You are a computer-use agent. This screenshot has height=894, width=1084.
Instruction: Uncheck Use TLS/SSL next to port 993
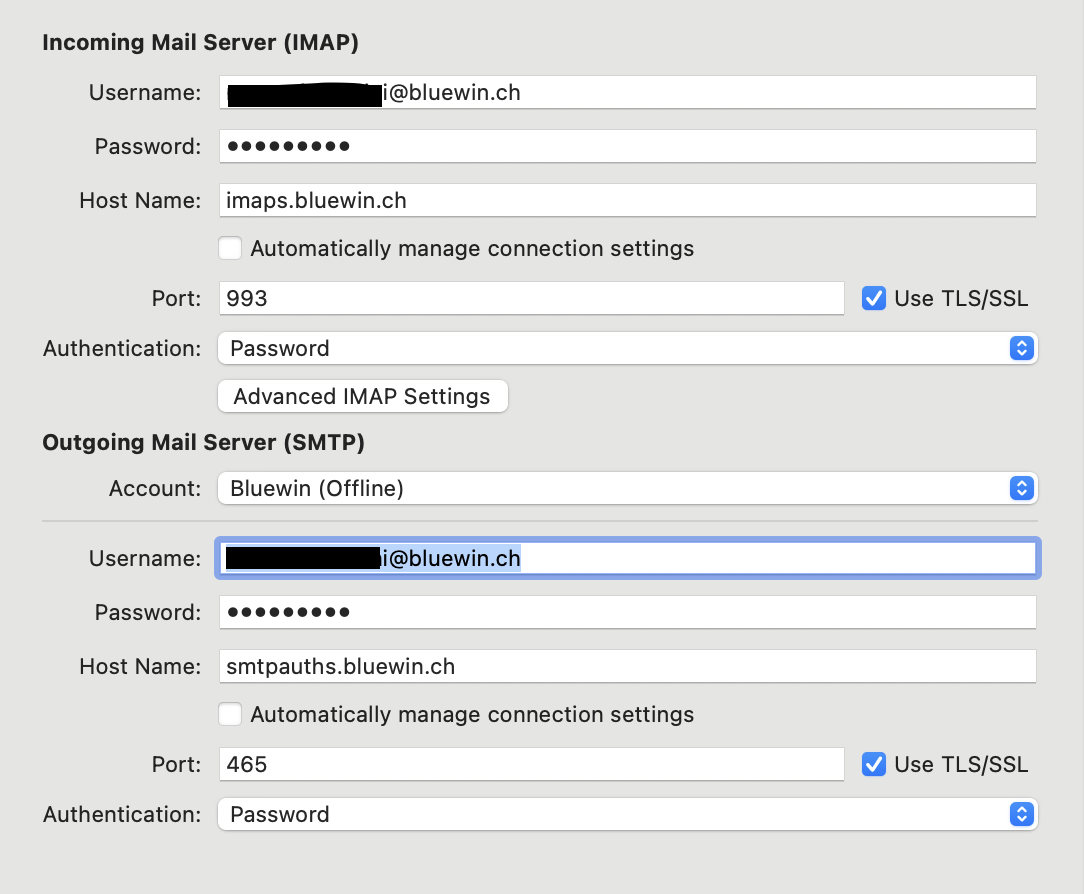coord(874,298)
